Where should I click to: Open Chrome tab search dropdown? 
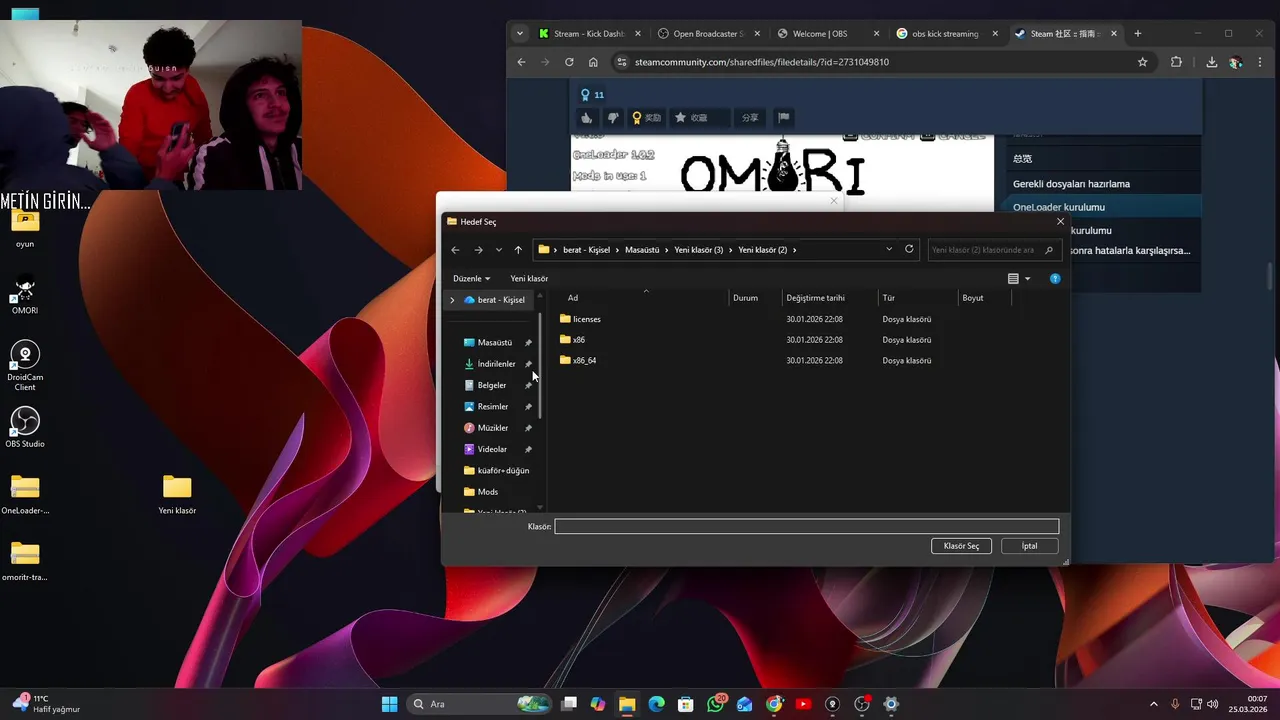point(519,33)
